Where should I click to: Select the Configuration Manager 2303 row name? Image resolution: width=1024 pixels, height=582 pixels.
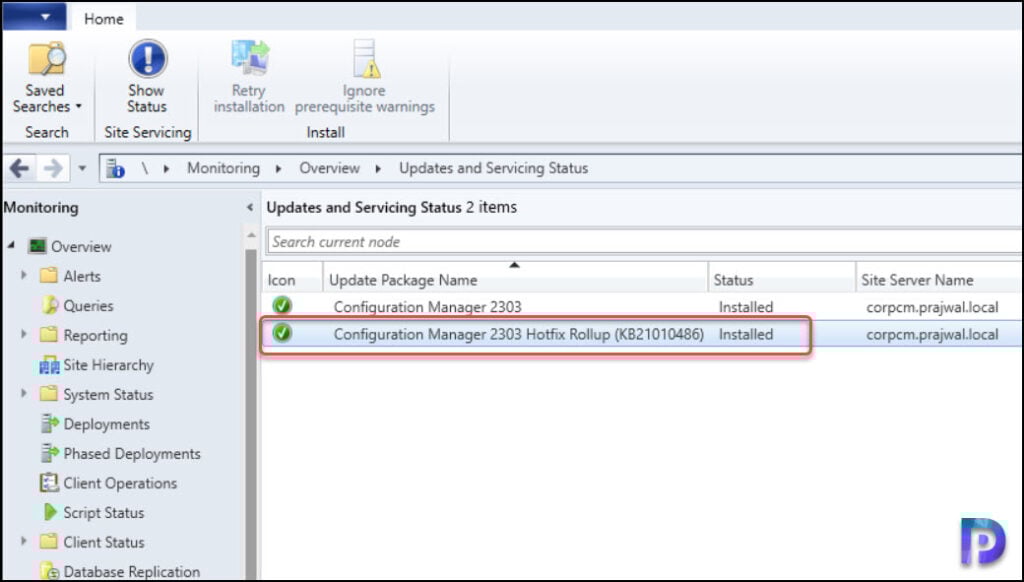(428, 307)
